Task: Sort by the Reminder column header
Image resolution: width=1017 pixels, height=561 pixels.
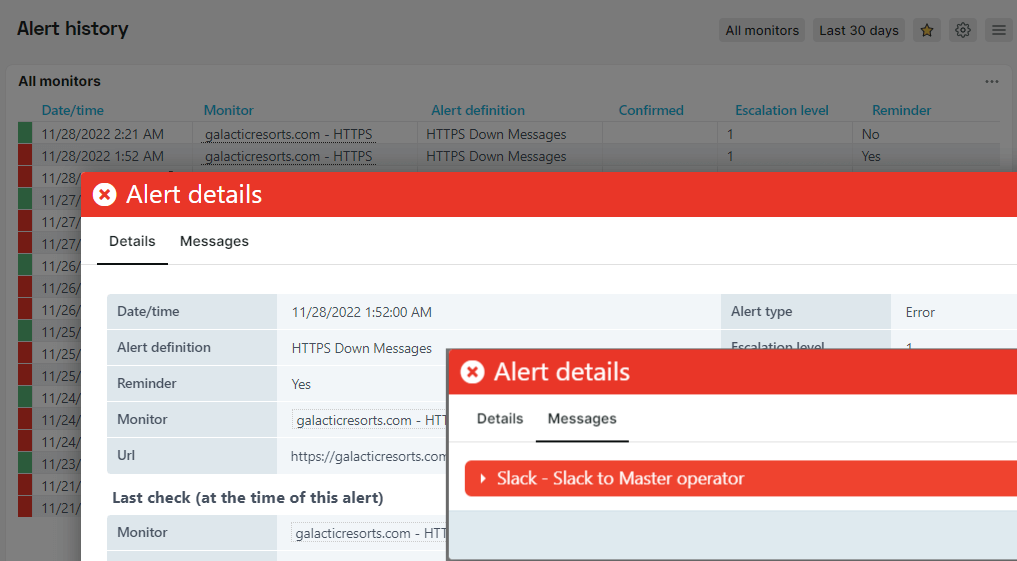Action: (902, 110)
